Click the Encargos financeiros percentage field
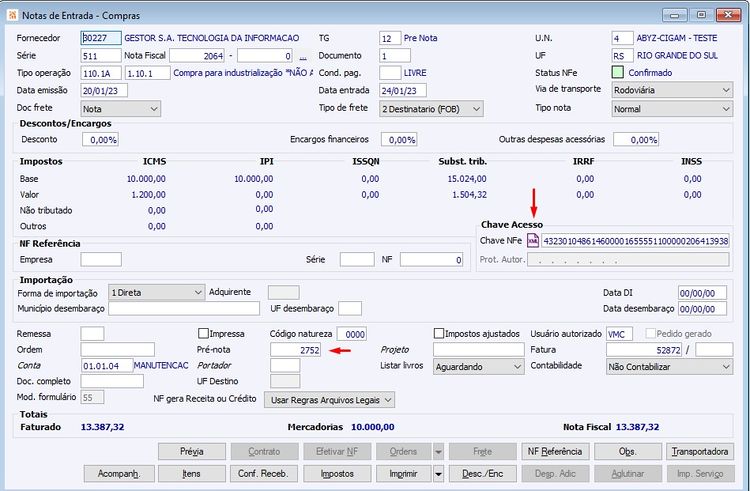The width and height of the screenshot is (750, 491). pos(399,140)
